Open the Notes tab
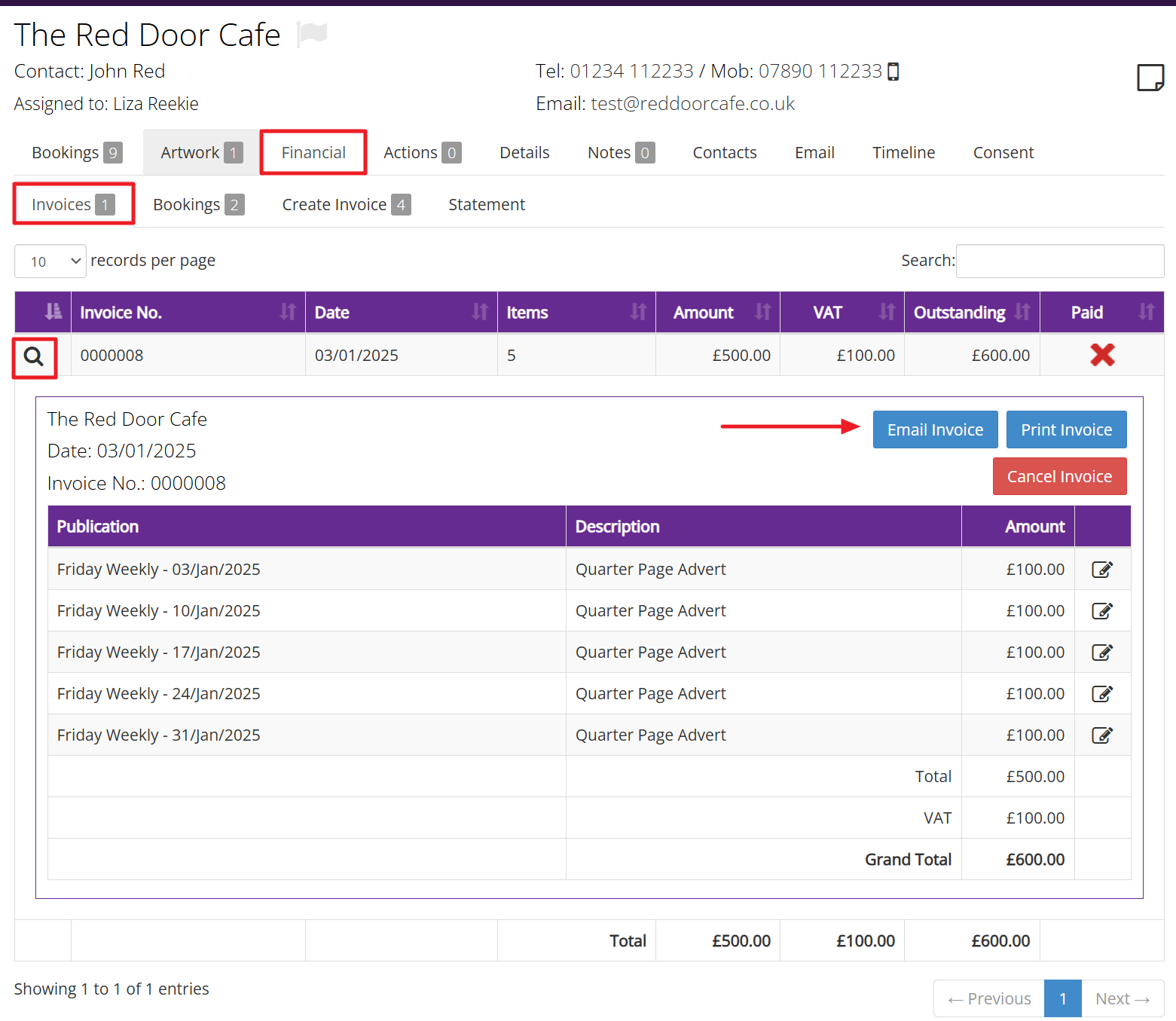 point(621,153)
